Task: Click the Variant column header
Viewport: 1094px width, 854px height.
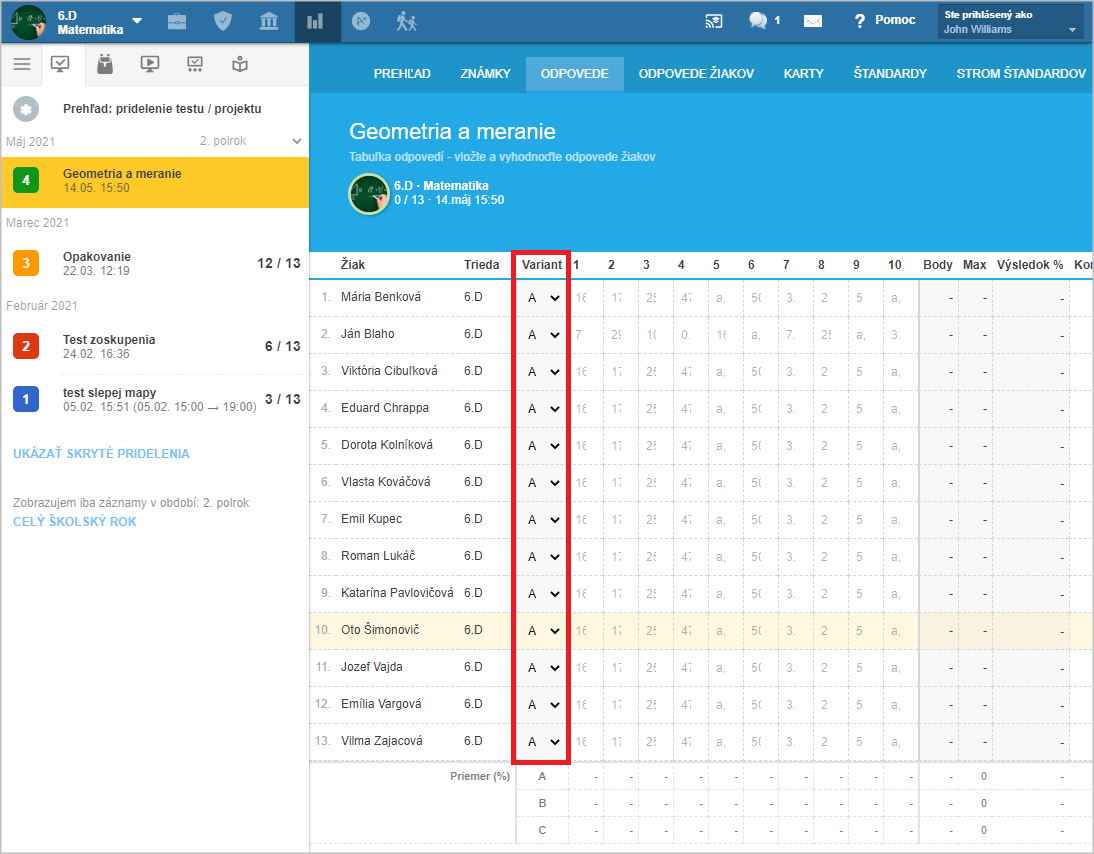Action: (x=541, y=264)
